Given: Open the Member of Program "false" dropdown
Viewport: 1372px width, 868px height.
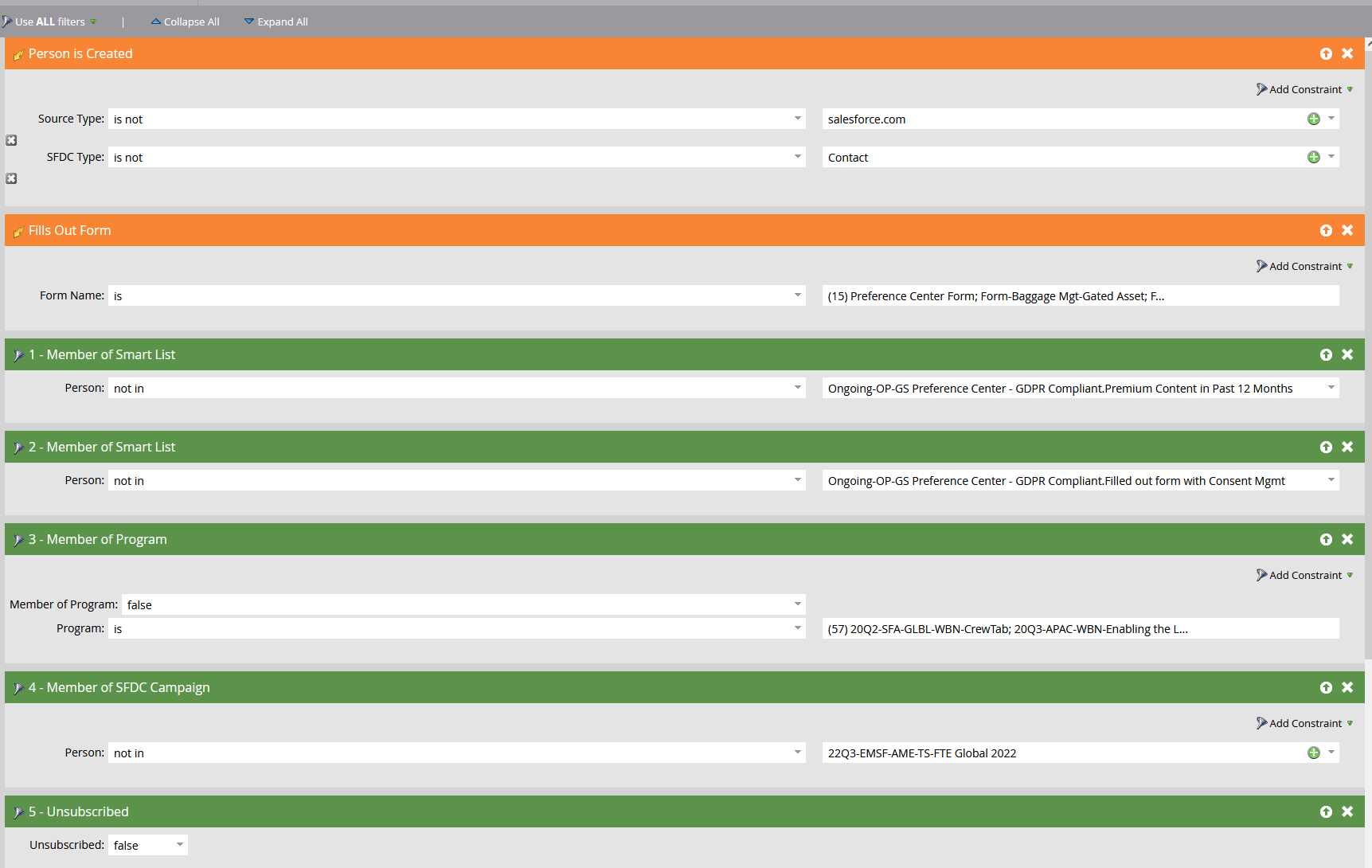Looking at the screenshot, I should (797, 604).
